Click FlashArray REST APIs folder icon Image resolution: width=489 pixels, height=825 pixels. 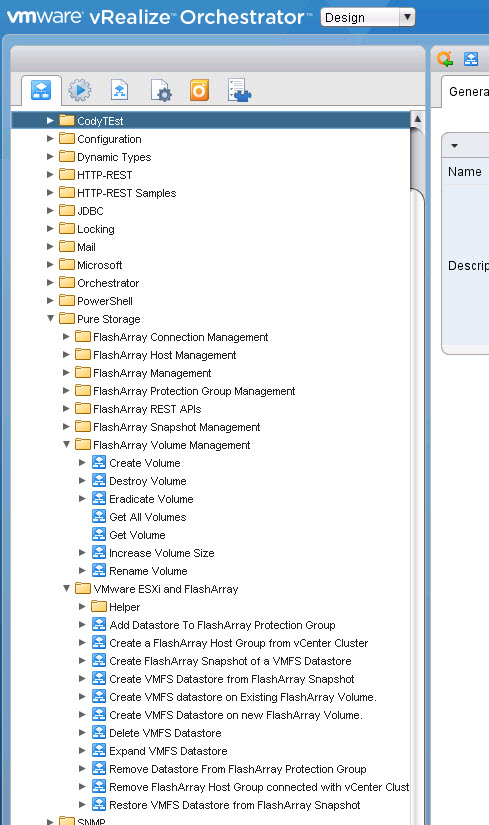coord(83,408)
